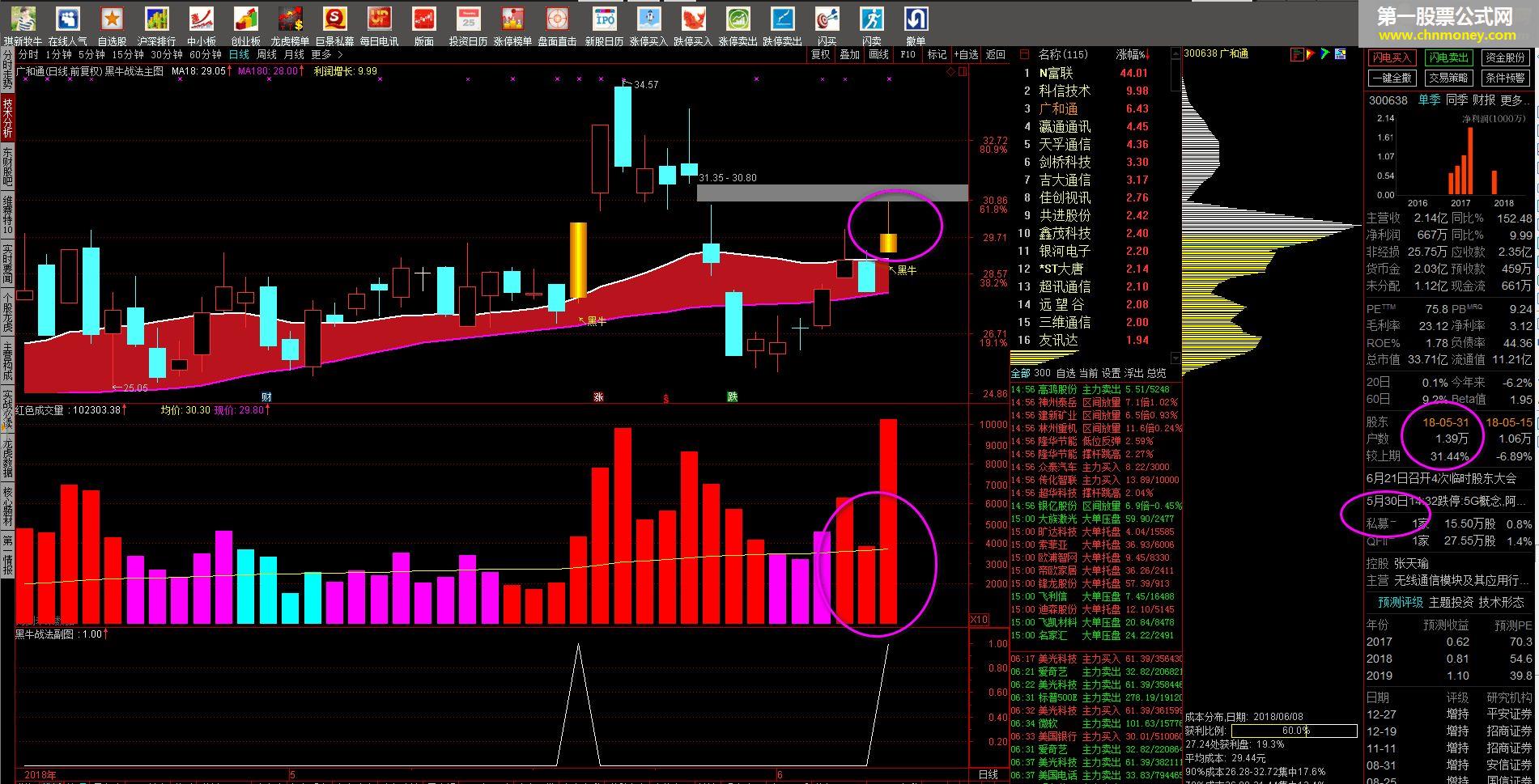The image size is (1539, 784).
Task: Open the 巨景私募 icon
Action: point(334,19)
